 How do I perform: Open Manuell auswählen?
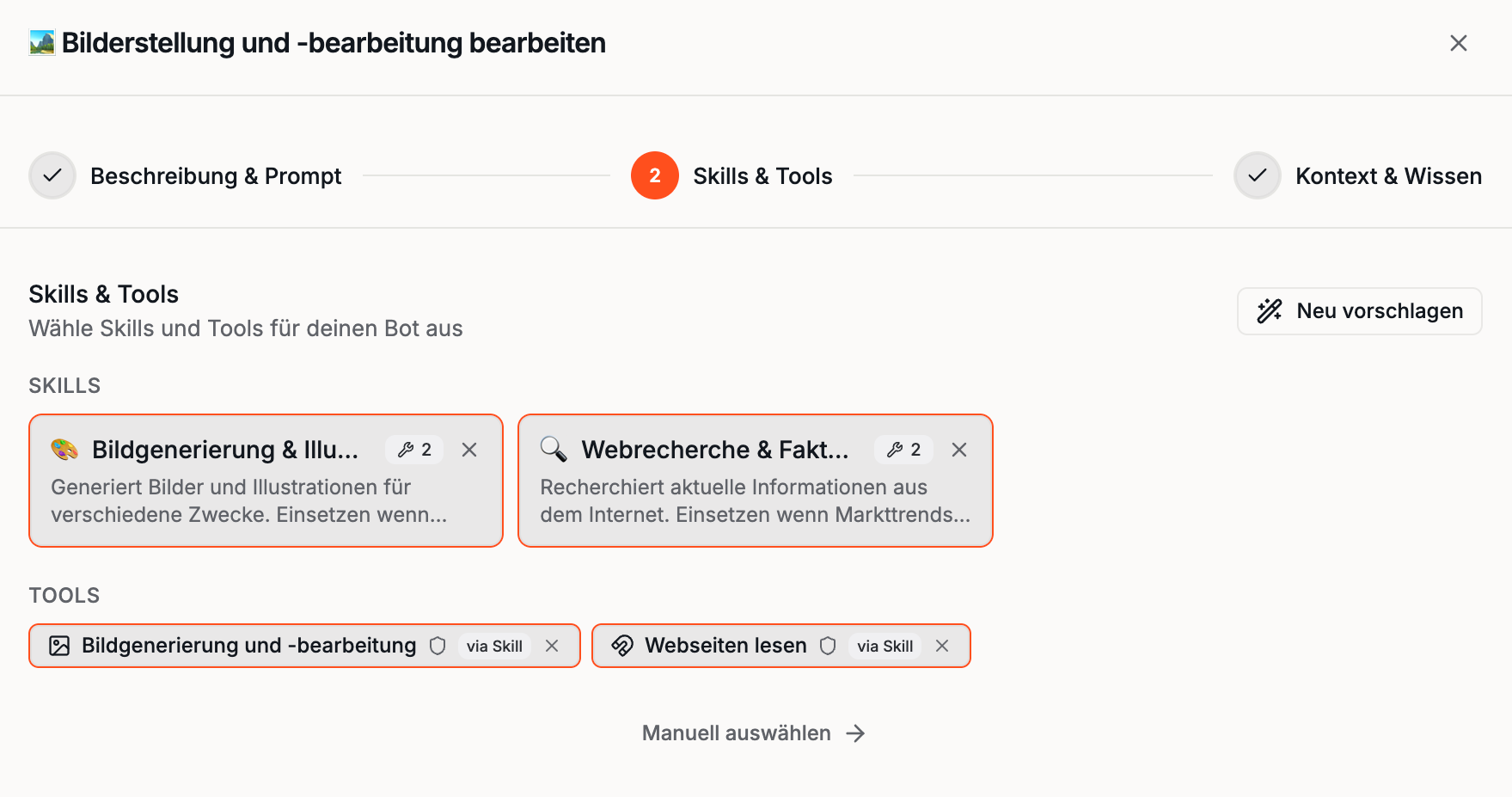pos(752,733)
